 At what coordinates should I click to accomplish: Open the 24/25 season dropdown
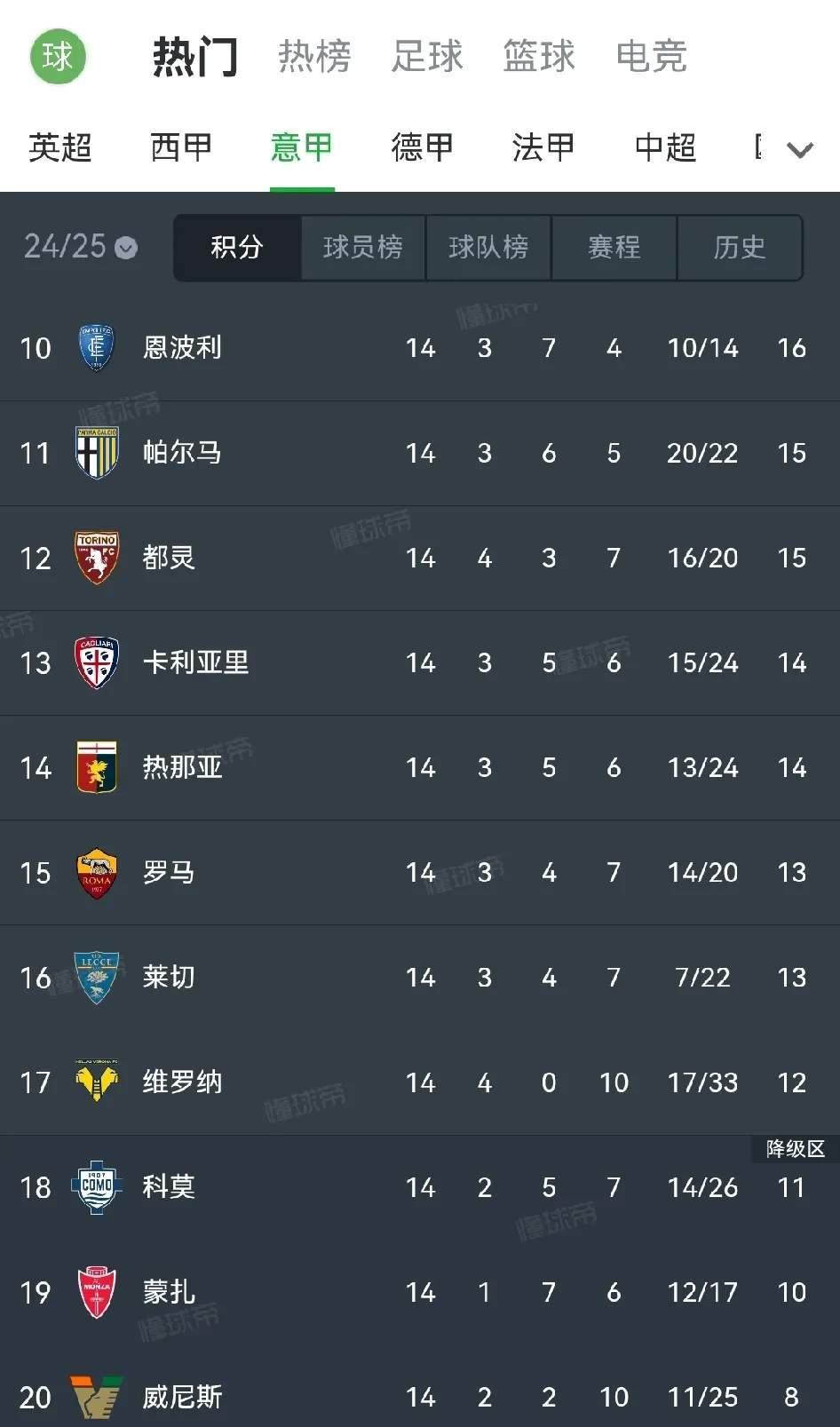click(81, 246)
